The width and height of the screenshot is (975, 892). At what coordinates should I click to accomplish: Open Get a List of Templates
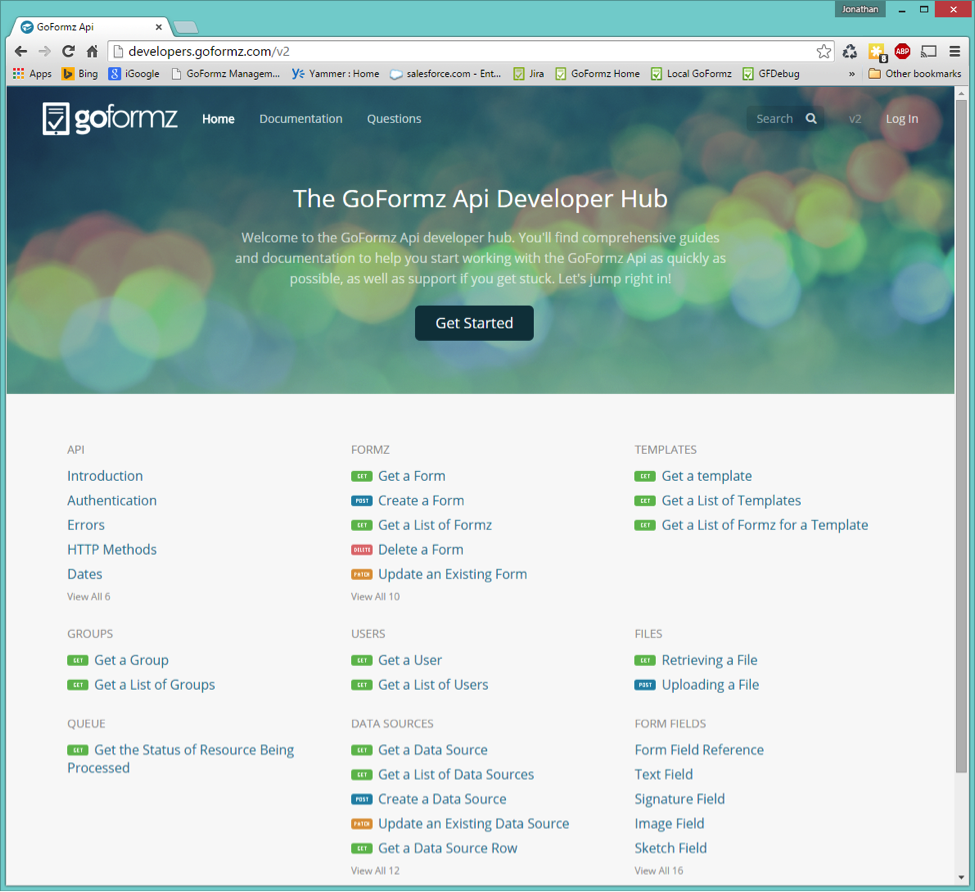click(731, 500)
